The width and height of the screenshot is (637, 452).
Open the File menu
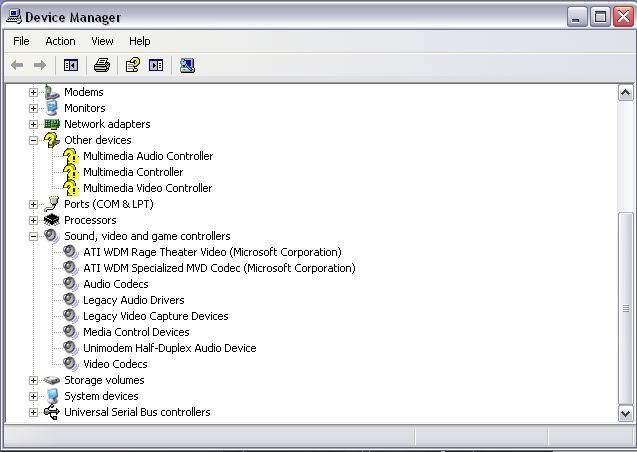click(21, 41)
